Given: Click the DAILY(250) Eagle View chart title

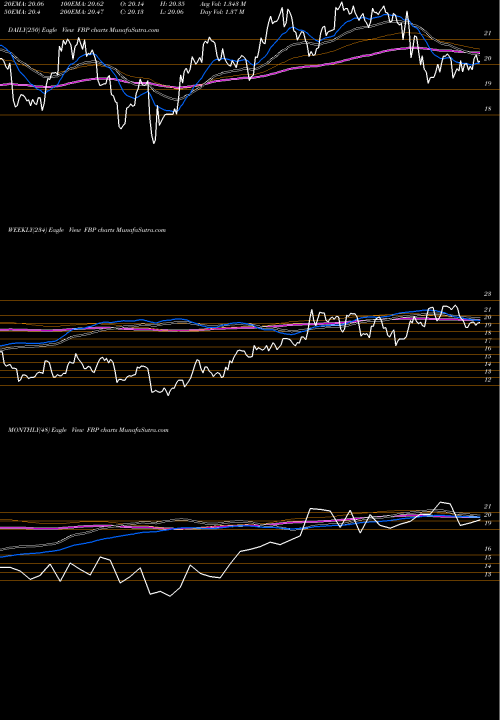Looking at the screenshot, I should click(84, 30).
